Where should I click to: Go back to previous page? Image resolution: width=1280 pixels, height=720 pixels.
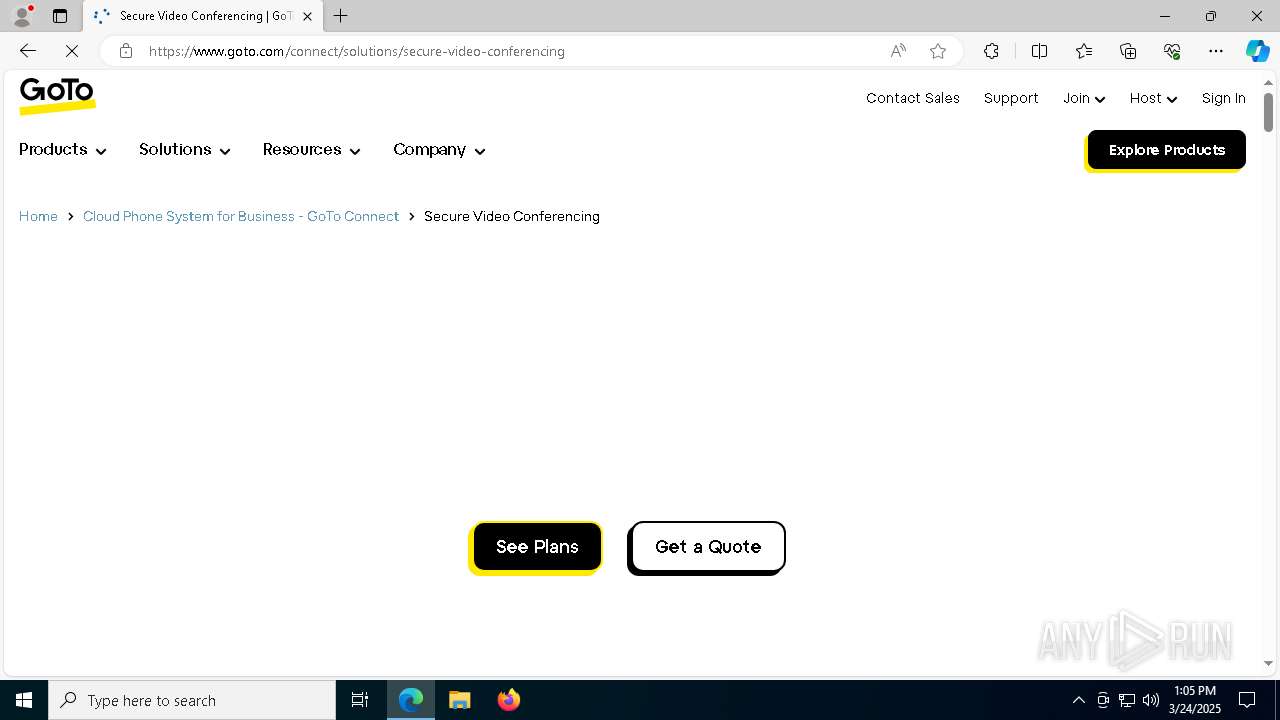click(28, 51)
